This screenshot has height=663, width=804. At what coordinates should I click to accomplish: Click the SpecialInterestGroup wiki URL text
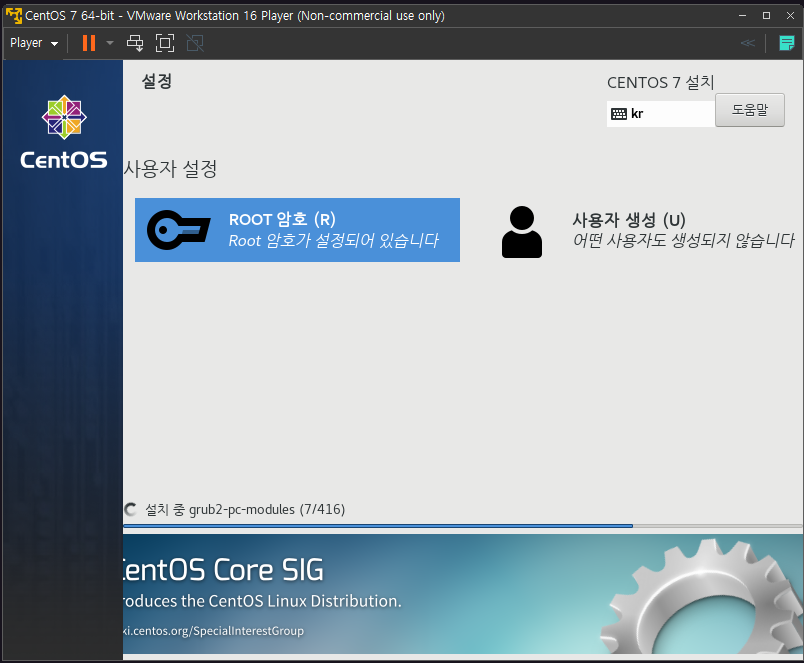(213, 630)
